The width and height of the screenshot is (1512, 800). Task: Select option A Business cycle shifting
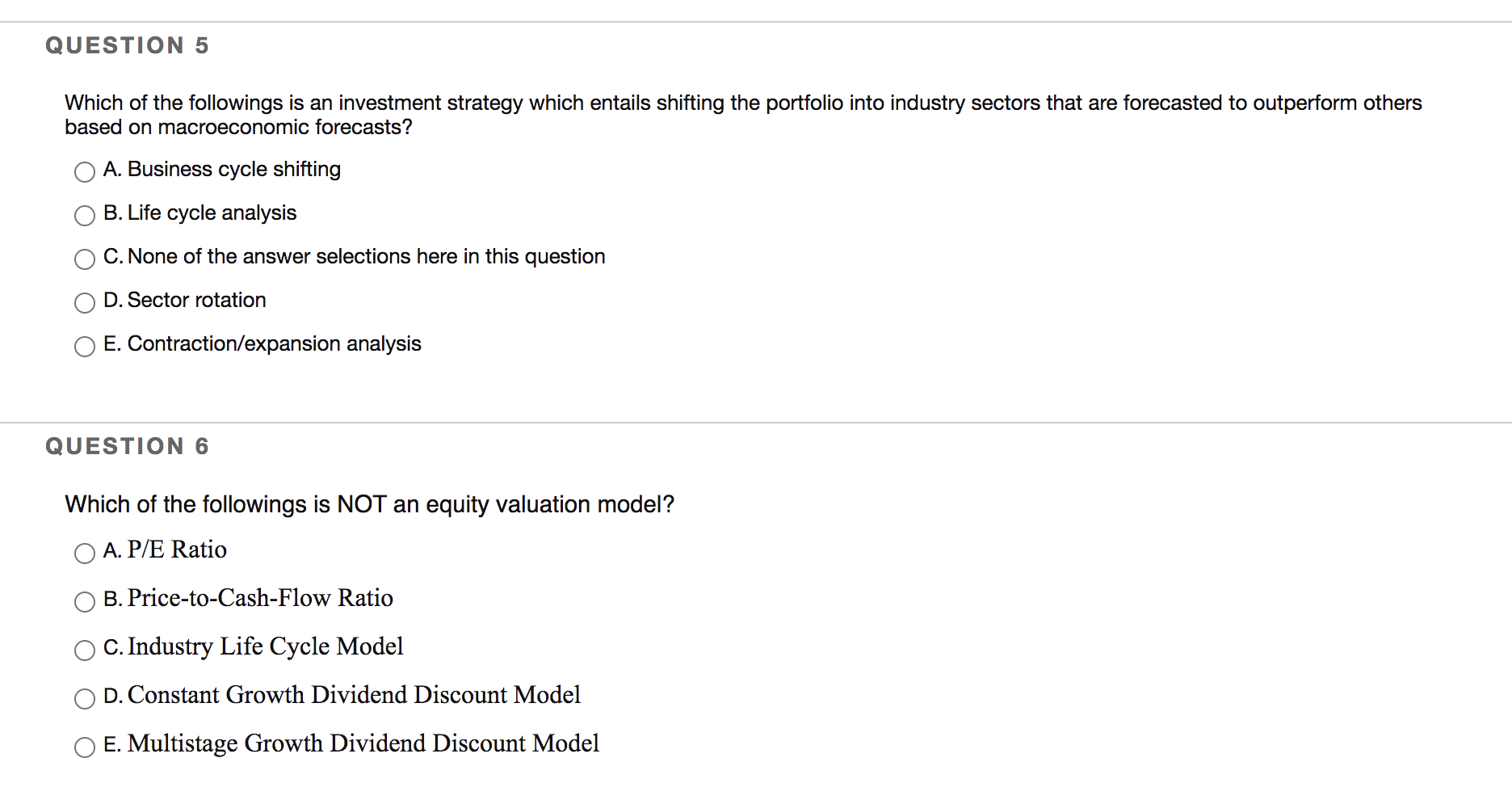[x=85, y=171]
